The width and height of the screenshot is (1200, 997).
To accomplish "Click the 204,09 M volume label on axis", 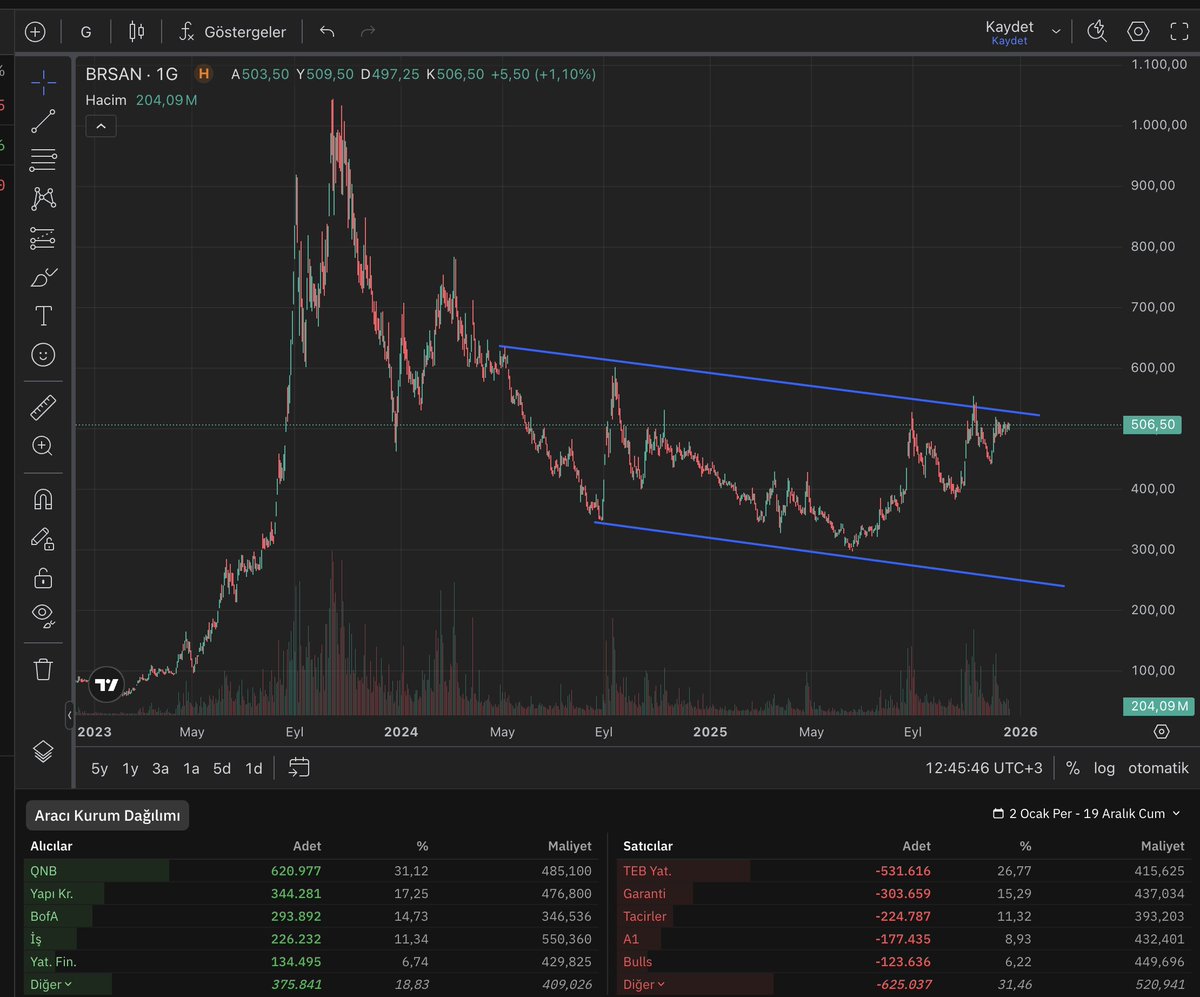I will (1159, 706).
